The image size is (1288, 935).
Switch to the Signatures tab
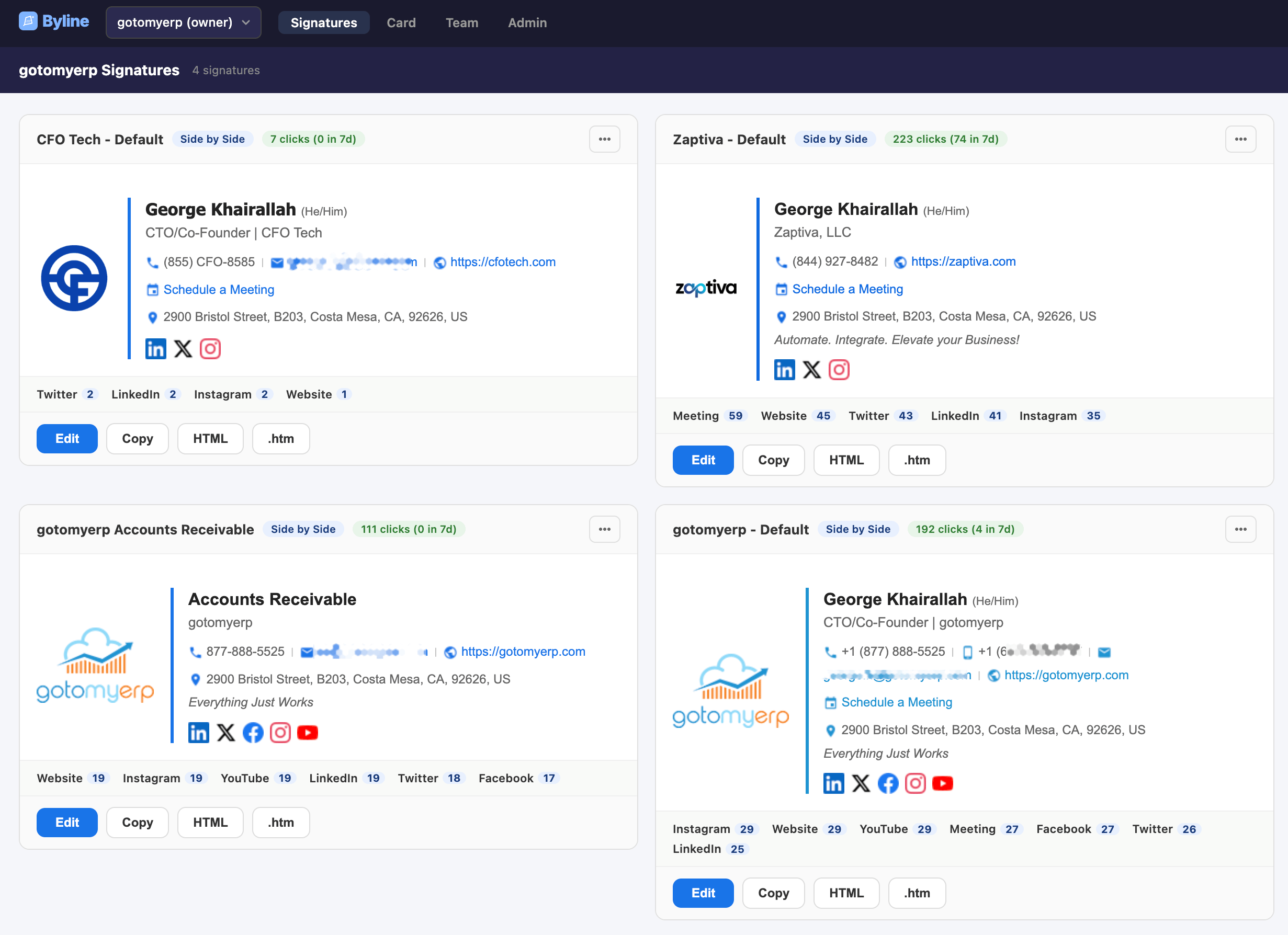point(324,22)
